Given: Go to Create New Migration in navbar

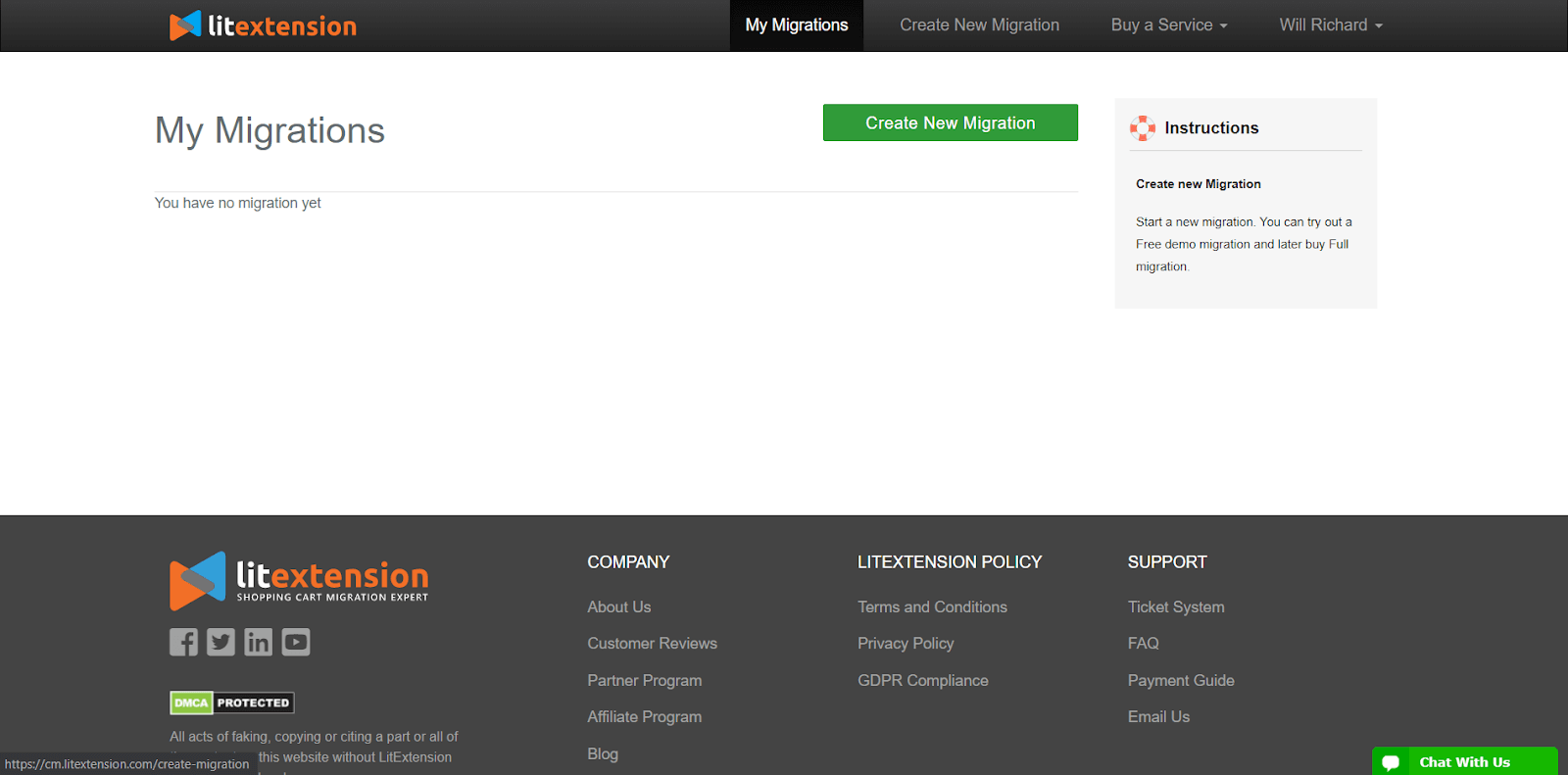Looking at the screenshot, I should tap(979, 25).
